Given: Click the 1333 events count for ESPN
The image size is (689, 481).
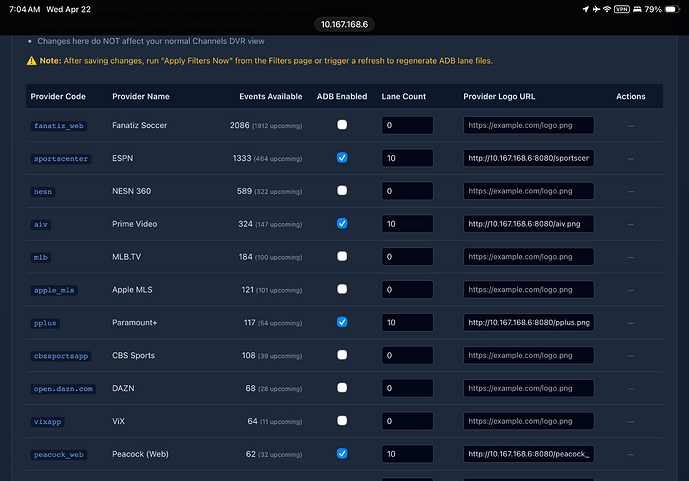Looking at the screenshot, I should (242, 158).
